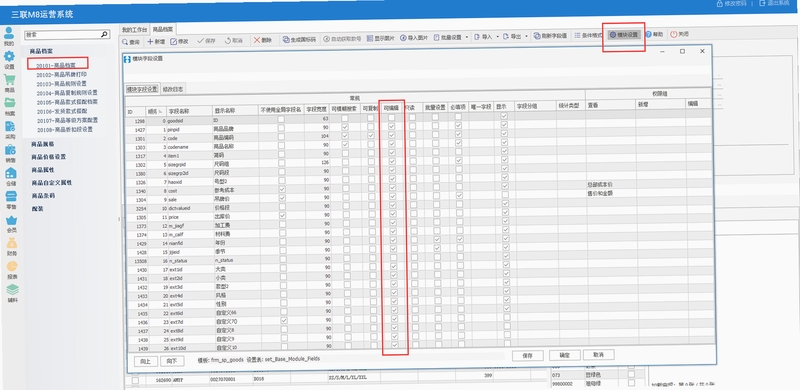The height and width of the screenshot is (390, 800).
Task: Open 零售 module in sidebar
Action: (11, 200)
